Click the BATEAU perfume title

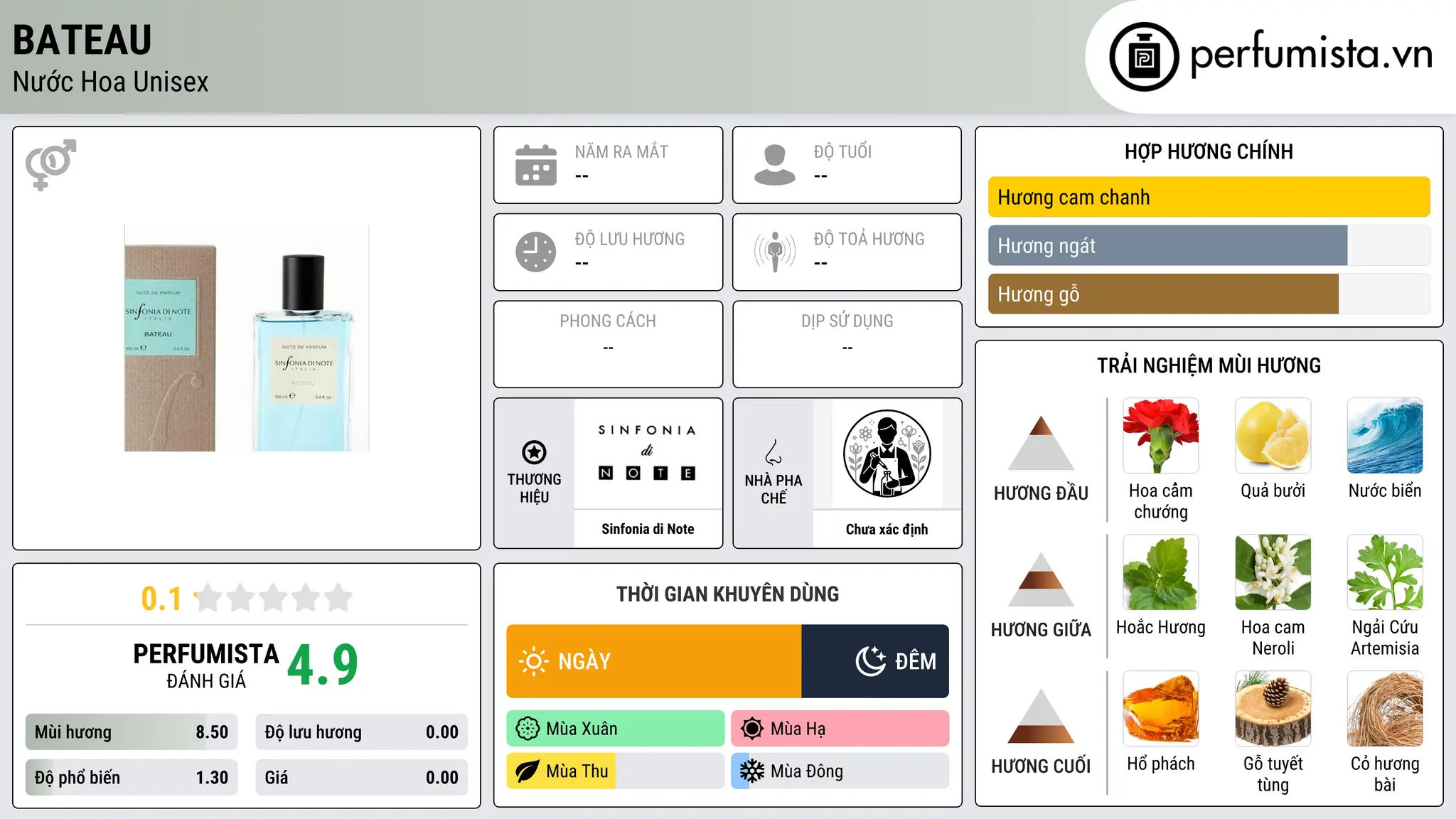click(x=82, y=40)
